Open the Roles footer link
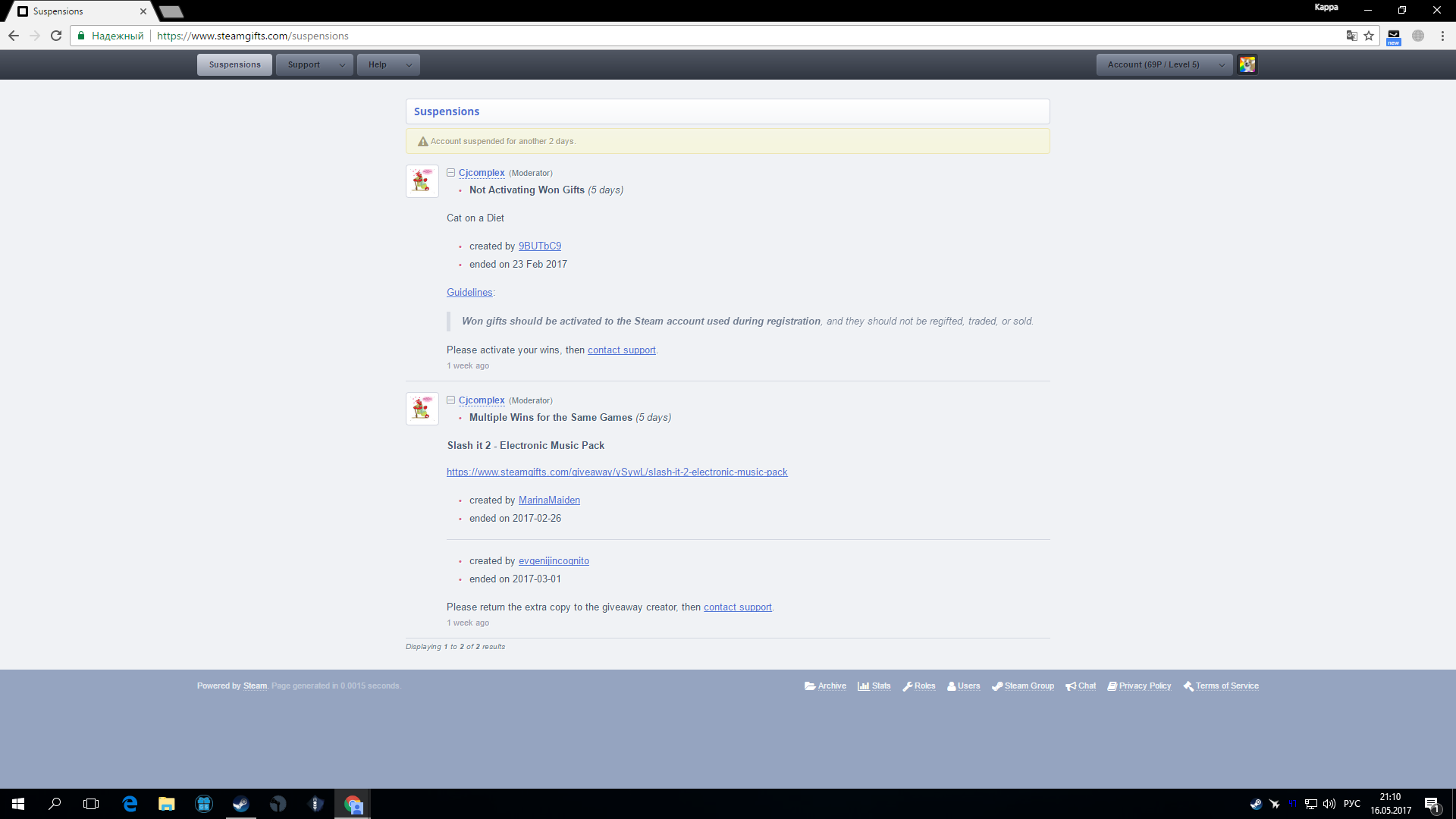This screenshot has height=819, width=1456. click(x=919, y=686)
